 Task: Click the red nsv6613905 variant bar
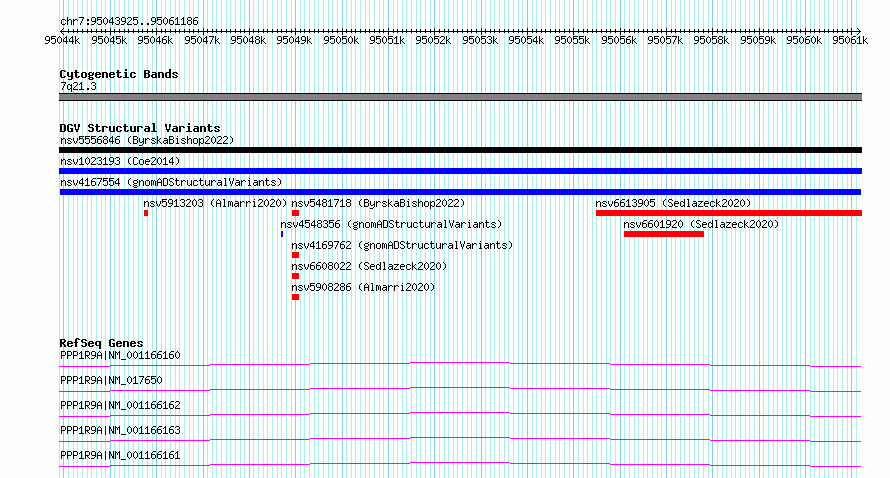(729, 213)
